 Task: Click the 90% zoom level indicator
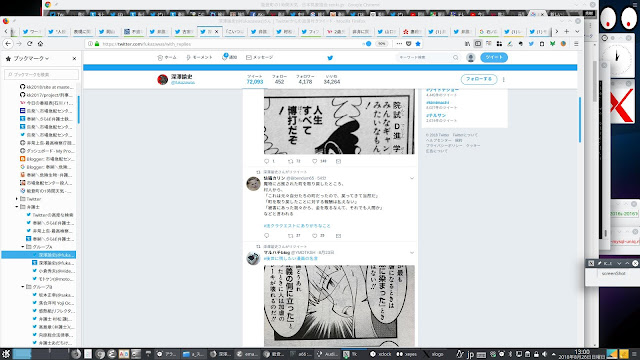(381, 44)
